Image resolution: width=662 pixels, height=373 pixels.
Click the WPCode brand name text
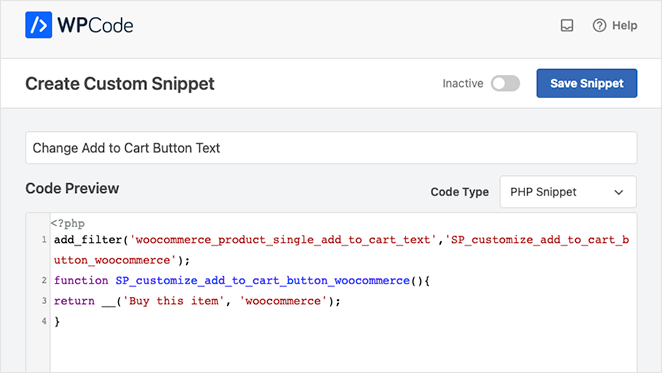point(95,25)
